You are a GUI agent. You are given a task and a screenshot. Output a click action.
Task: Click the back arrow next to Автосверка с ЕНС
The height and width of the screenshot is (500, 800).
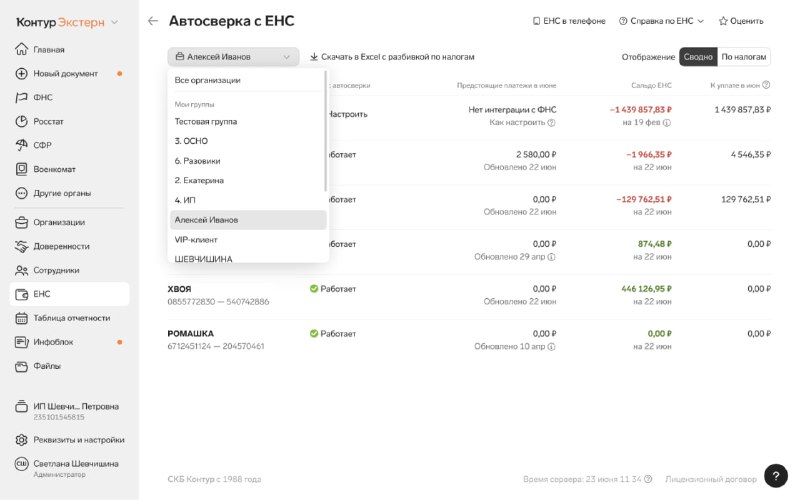pyautogui.click(x=153, y=21)
